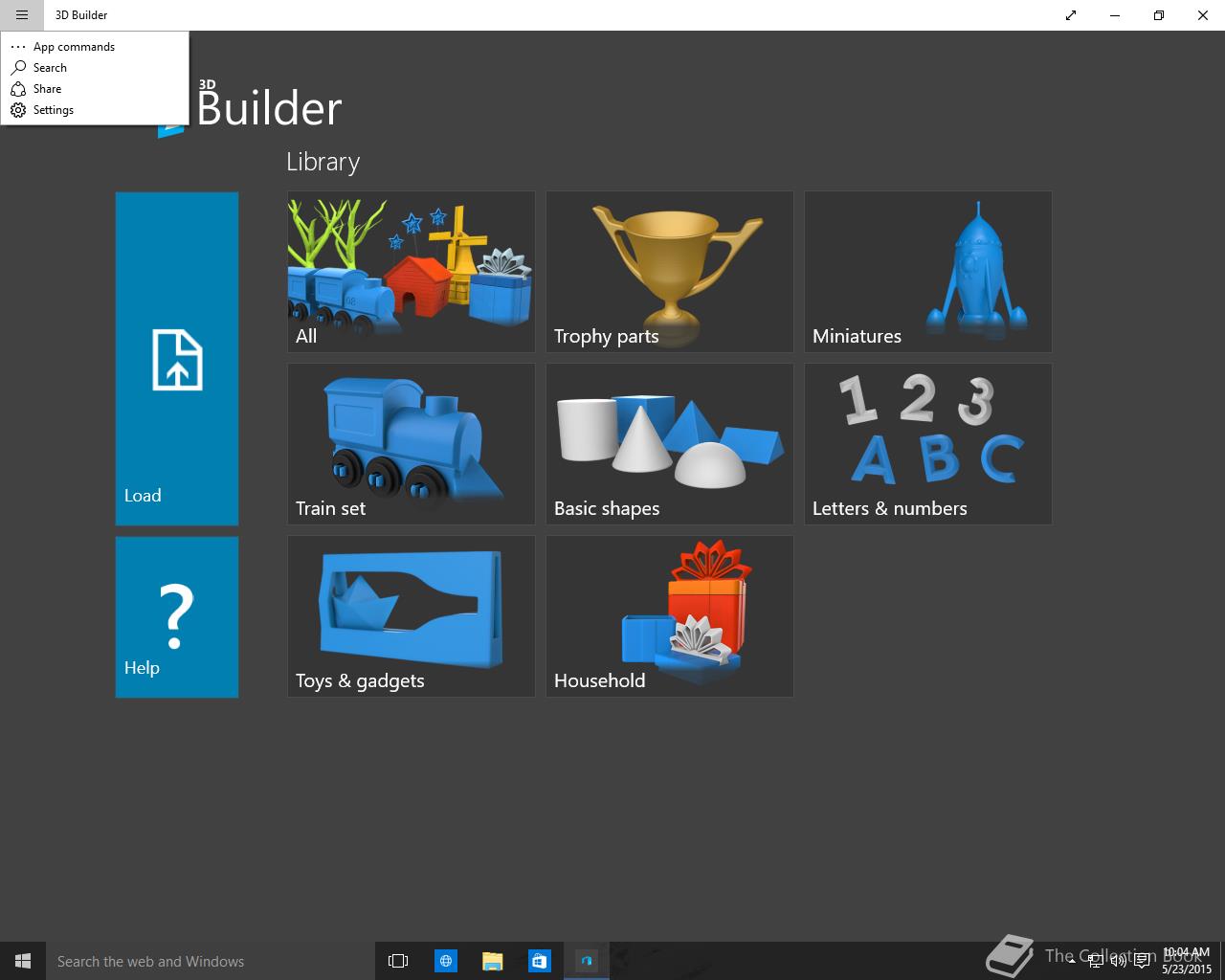Open Toys & gadgets category

pyautogui.click(x=412, y=616)
